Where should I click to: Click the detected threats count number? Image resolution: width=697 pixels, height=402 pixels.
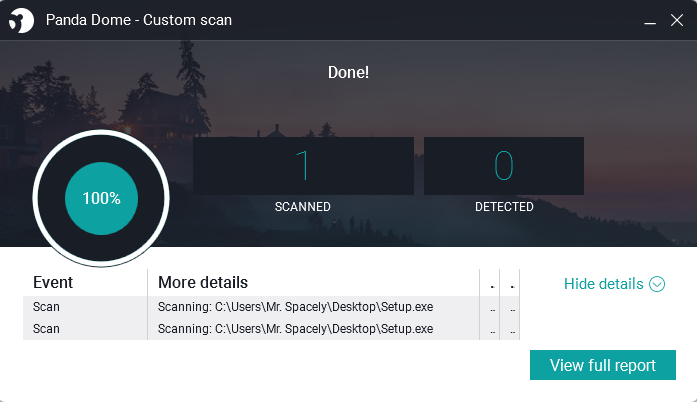(x=504, y=166)
